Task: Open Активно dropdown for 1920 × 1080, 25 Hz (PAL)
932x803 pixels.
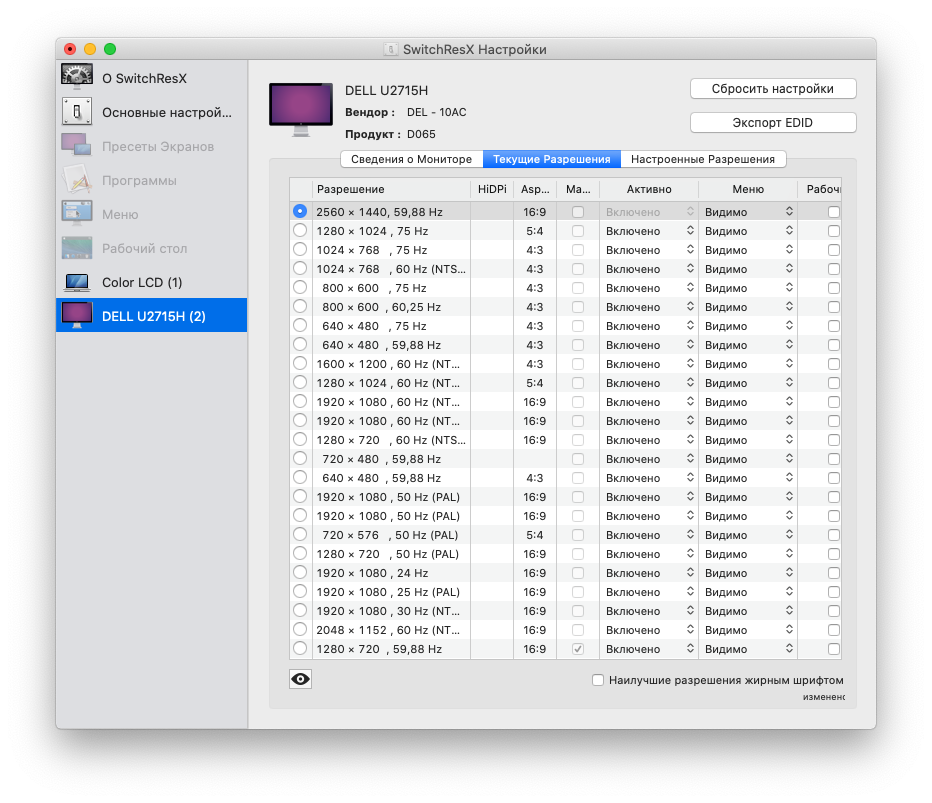Action: [649, 592]
